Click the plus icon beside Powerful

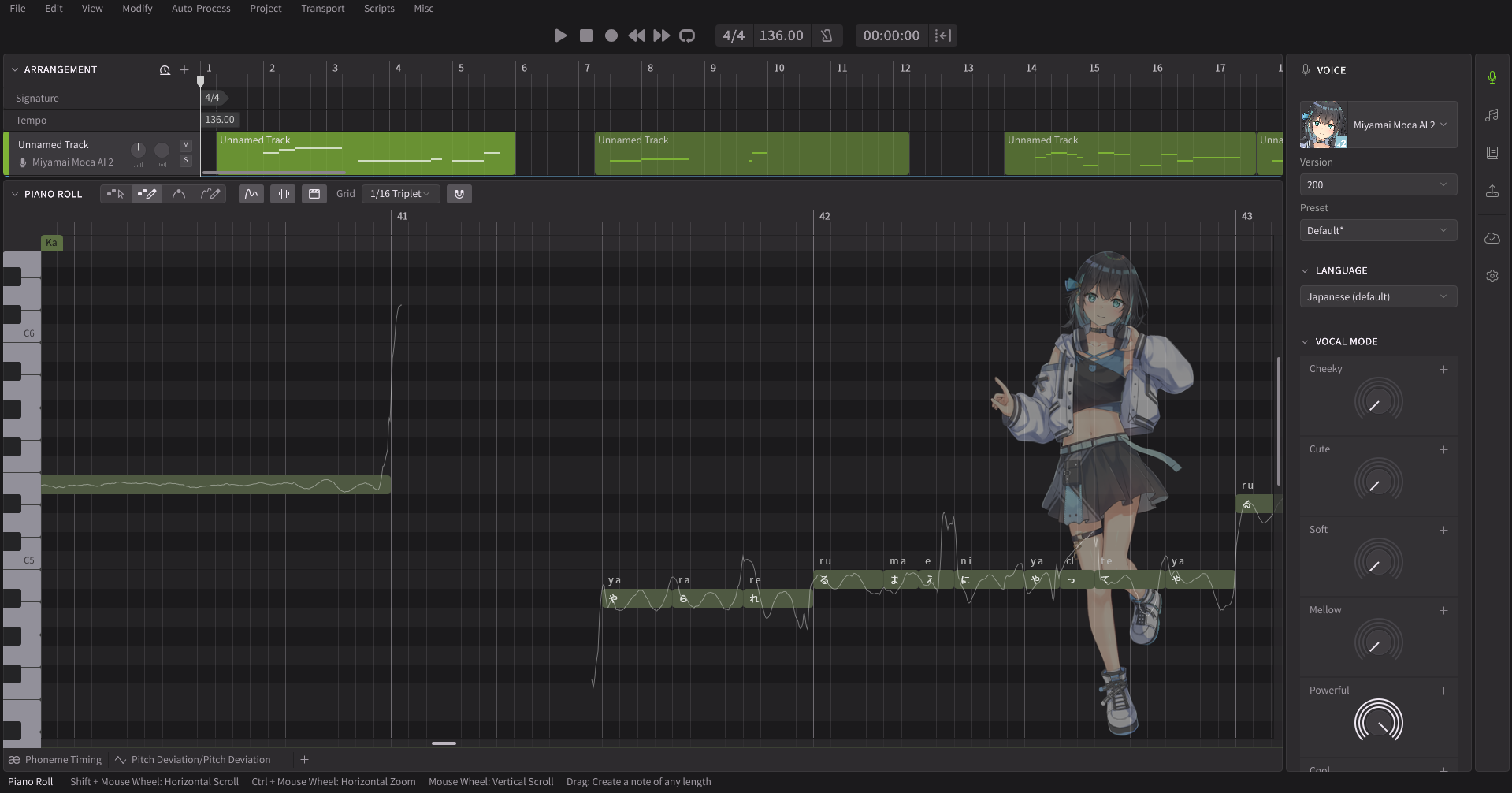click(x=1443, y=691)
